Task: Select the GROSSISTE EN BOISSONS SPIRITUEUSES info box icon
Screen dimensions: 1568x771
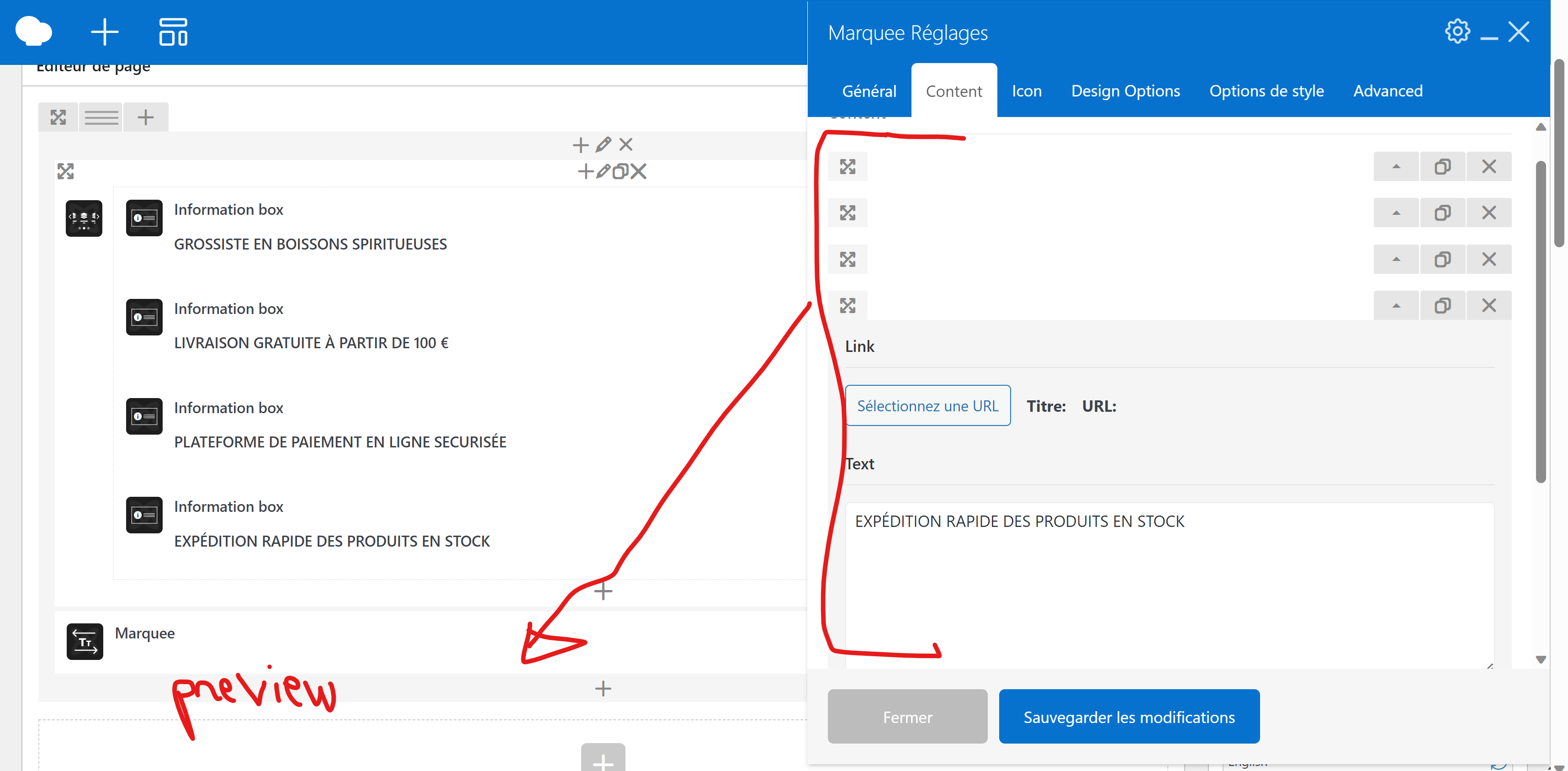Action: 144,218
